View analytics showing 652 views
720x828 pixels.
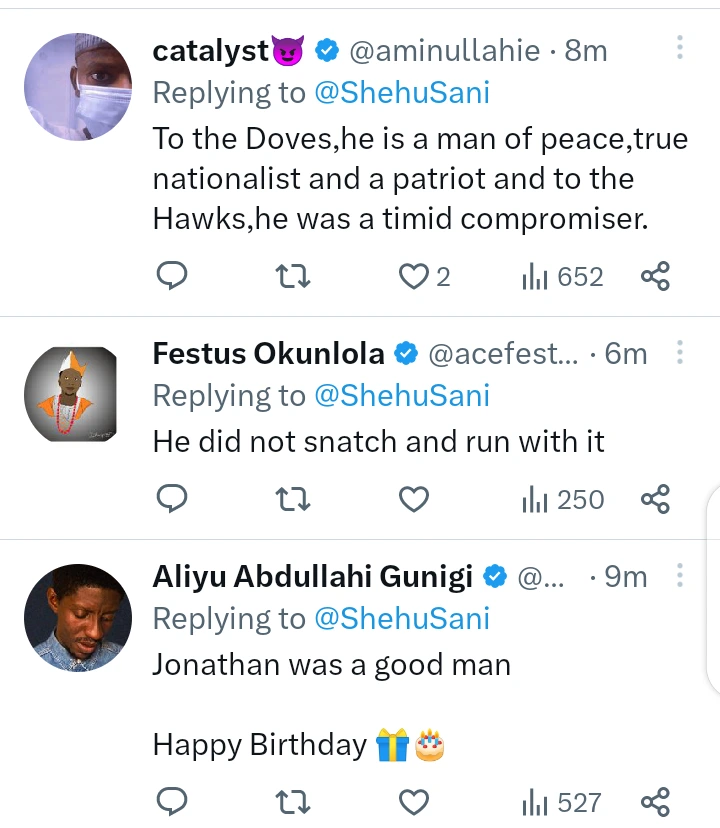[562, 277]
